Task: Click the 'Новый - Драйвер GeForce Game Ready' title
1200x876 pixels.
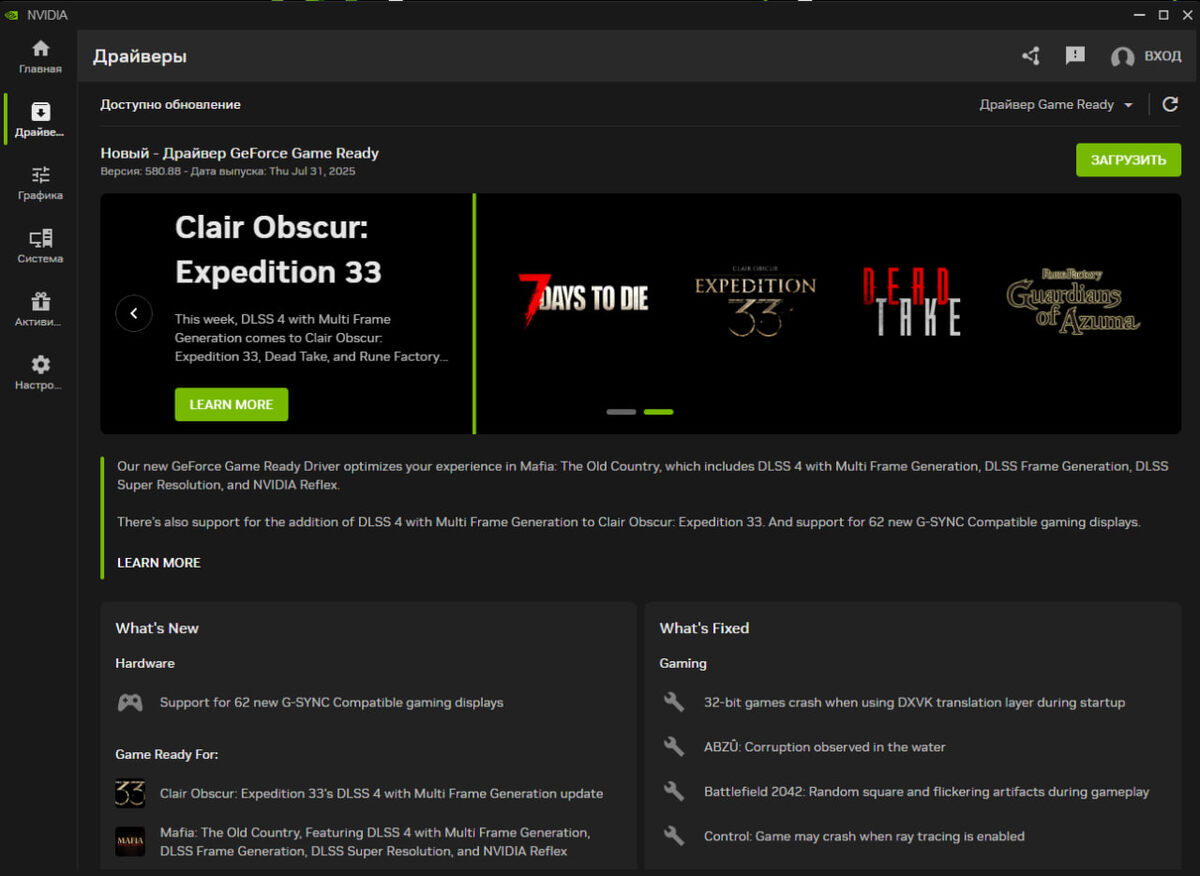Action: pyautogui.click(x=239, y=153)
